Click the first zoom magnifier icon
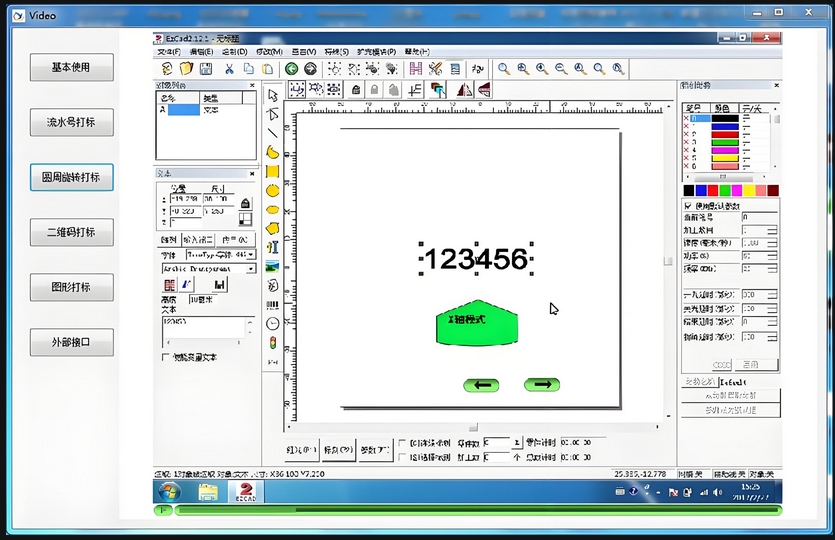 click(504, 69)
